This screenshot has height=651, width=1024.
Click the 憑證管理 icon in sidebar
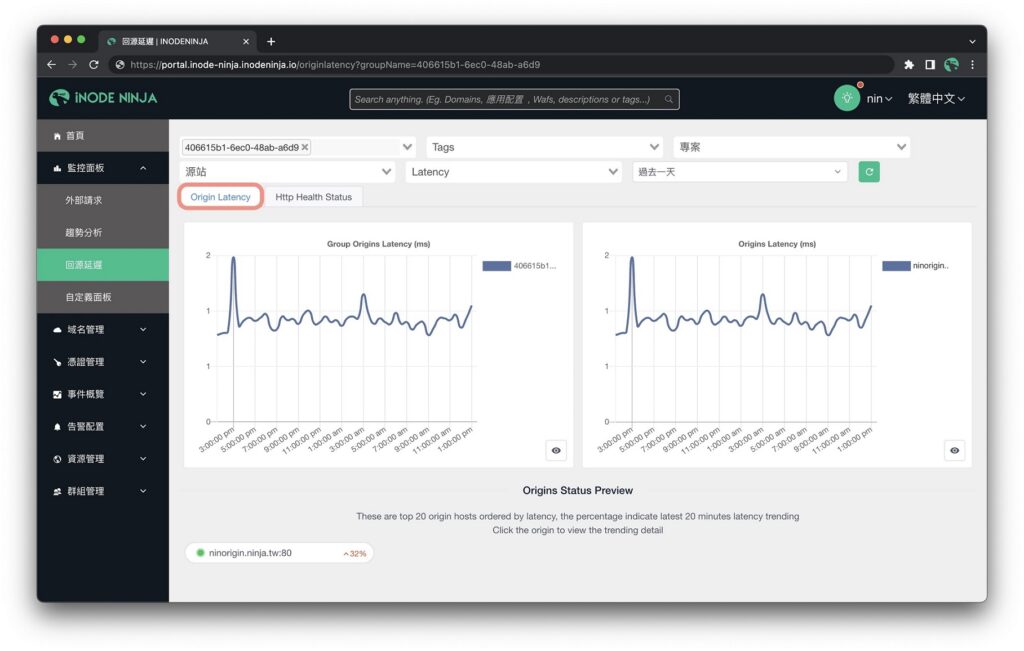click(57, 362)
